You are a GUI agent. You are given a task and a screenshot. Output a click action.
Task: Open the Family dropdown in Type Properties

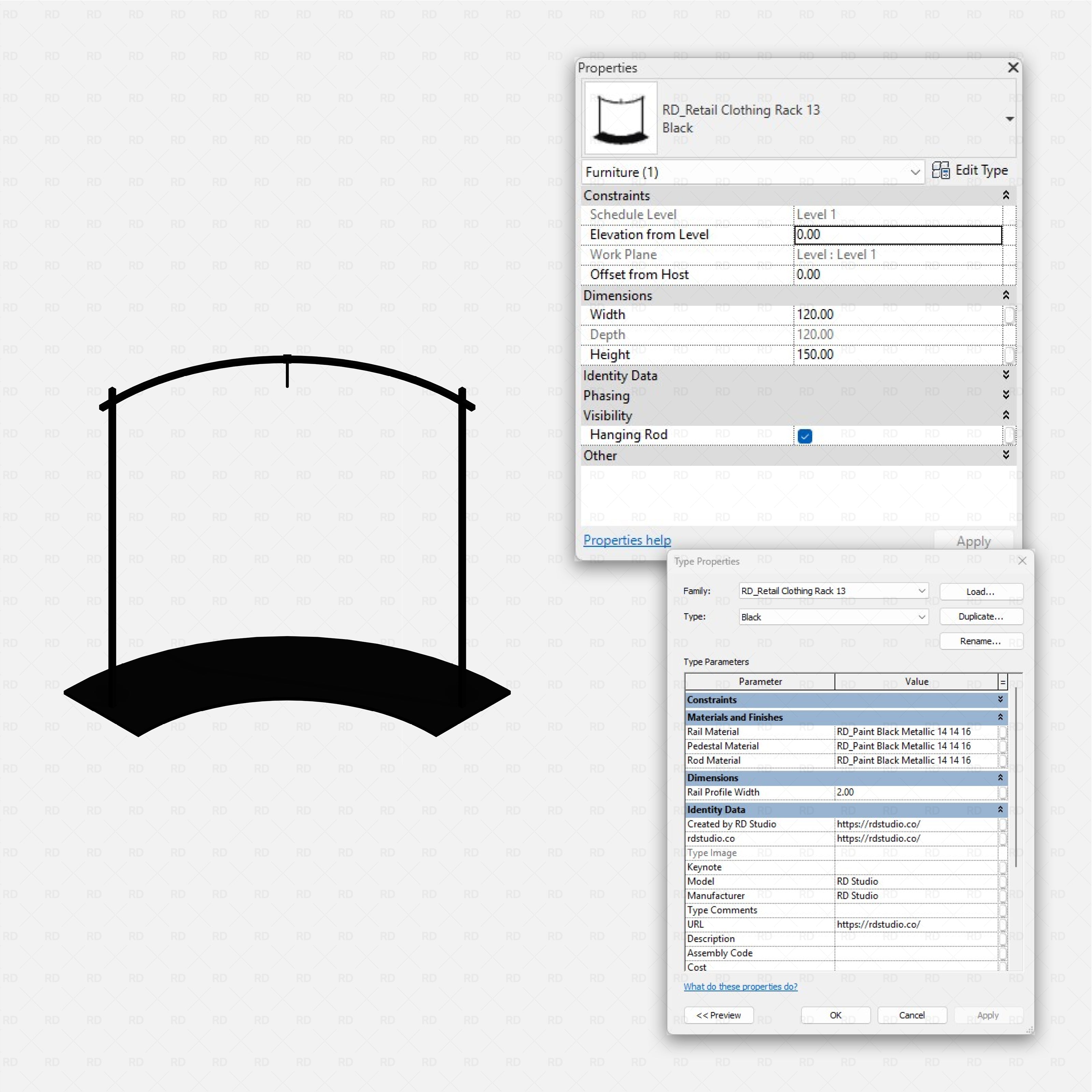(834, 591)
